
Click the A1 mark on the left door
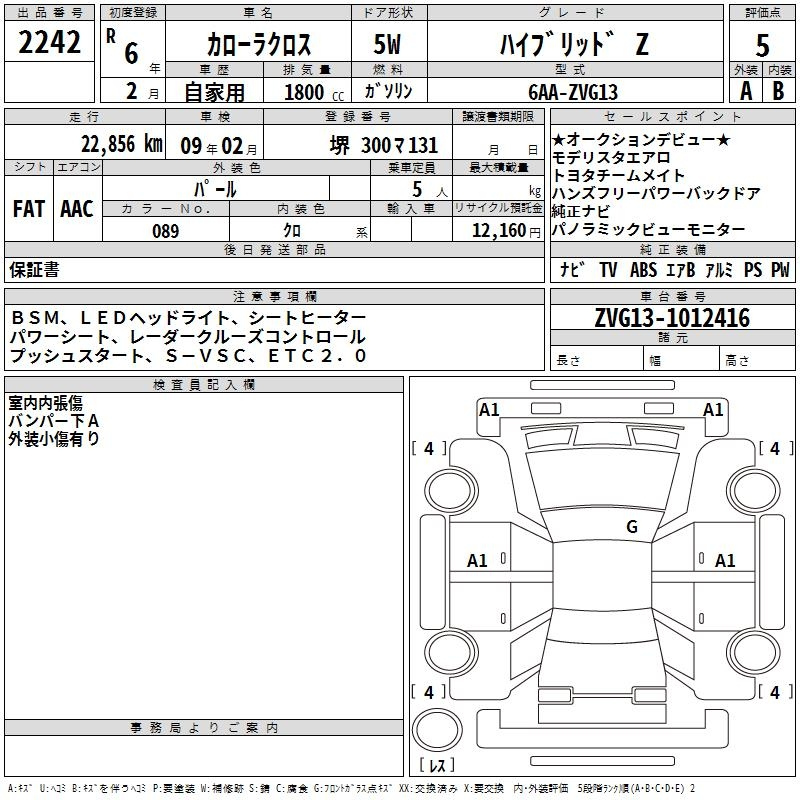(x=478, y=561)
